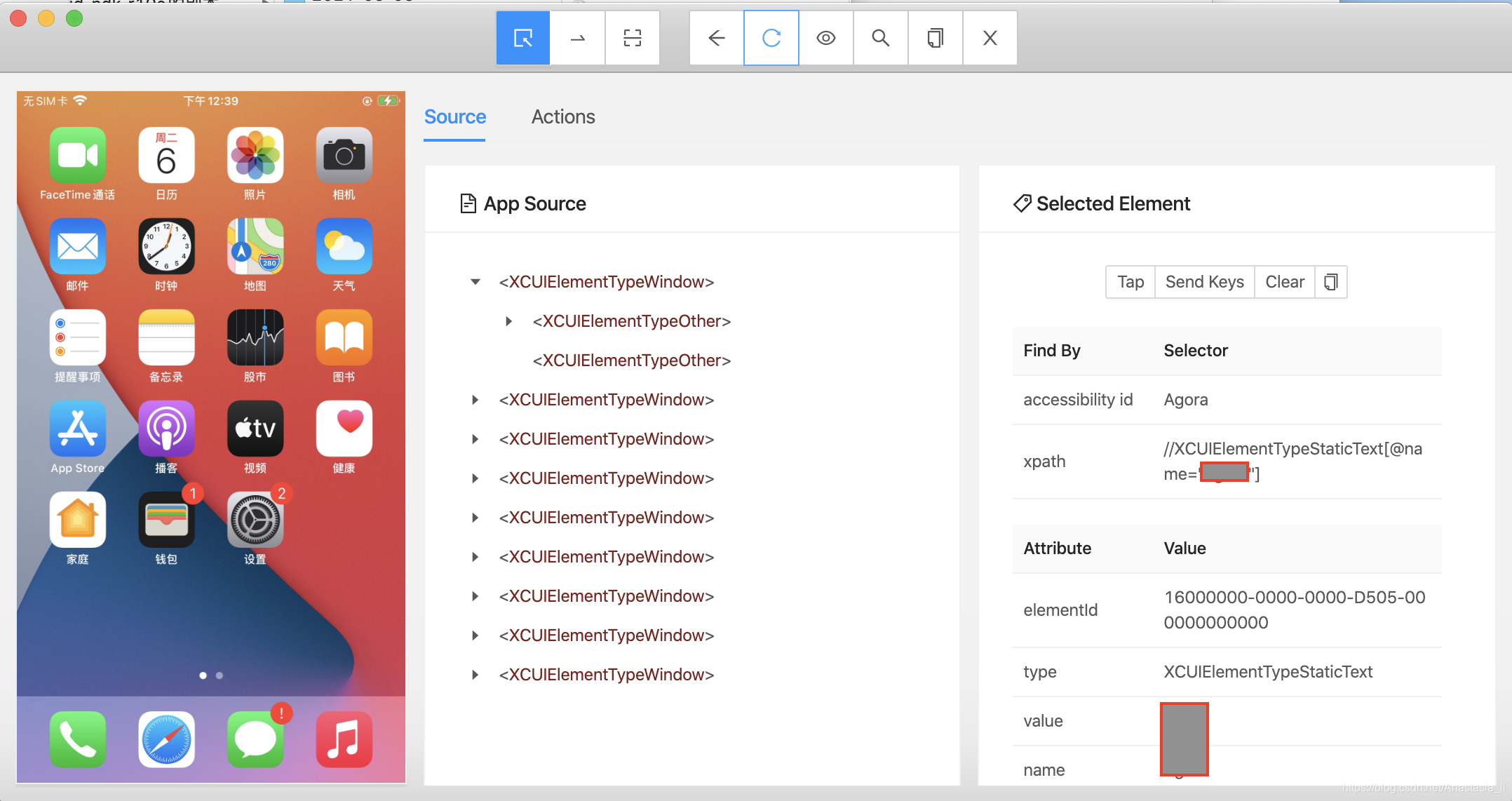1512x801 pixels.
Task: Copy XML source with clipboard icon
Action: pyautogui.click(x=935, y=38)
